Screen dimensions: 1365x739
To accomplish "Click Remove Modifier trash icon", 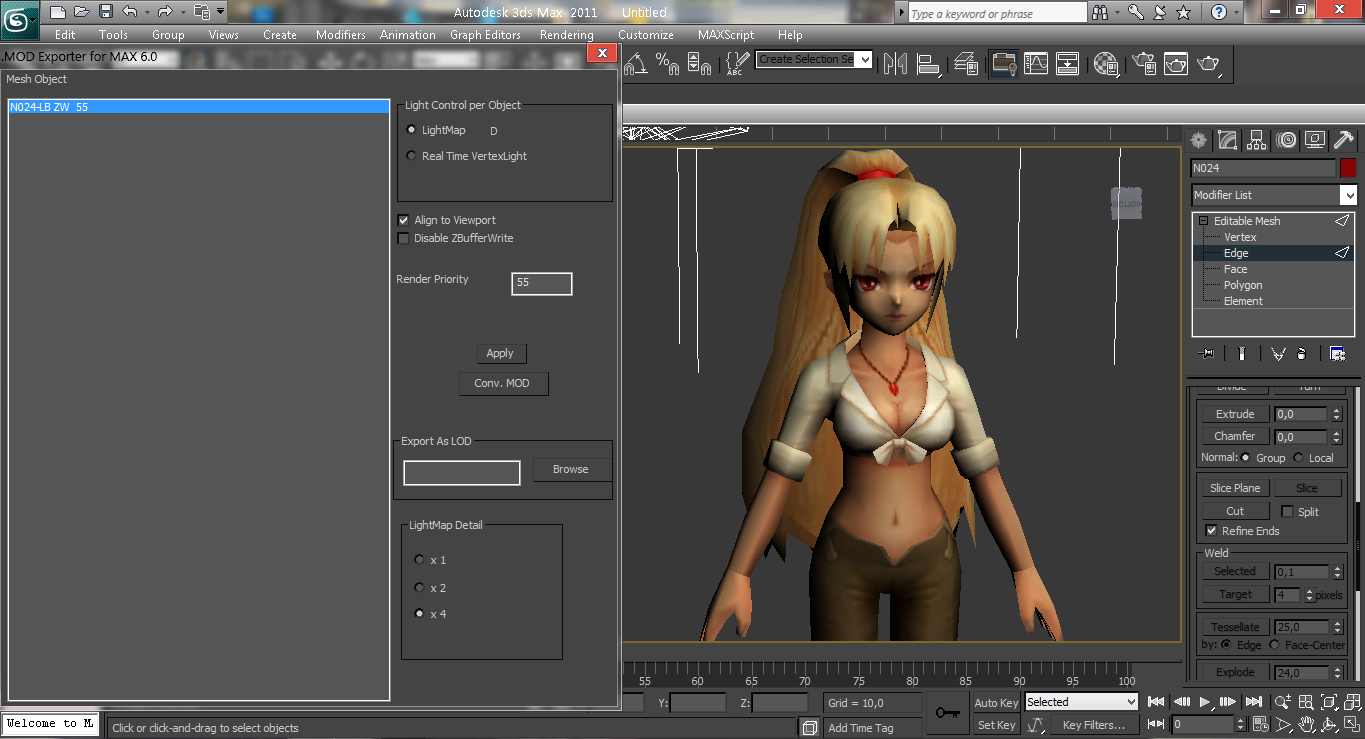I will pos(1301,353).
